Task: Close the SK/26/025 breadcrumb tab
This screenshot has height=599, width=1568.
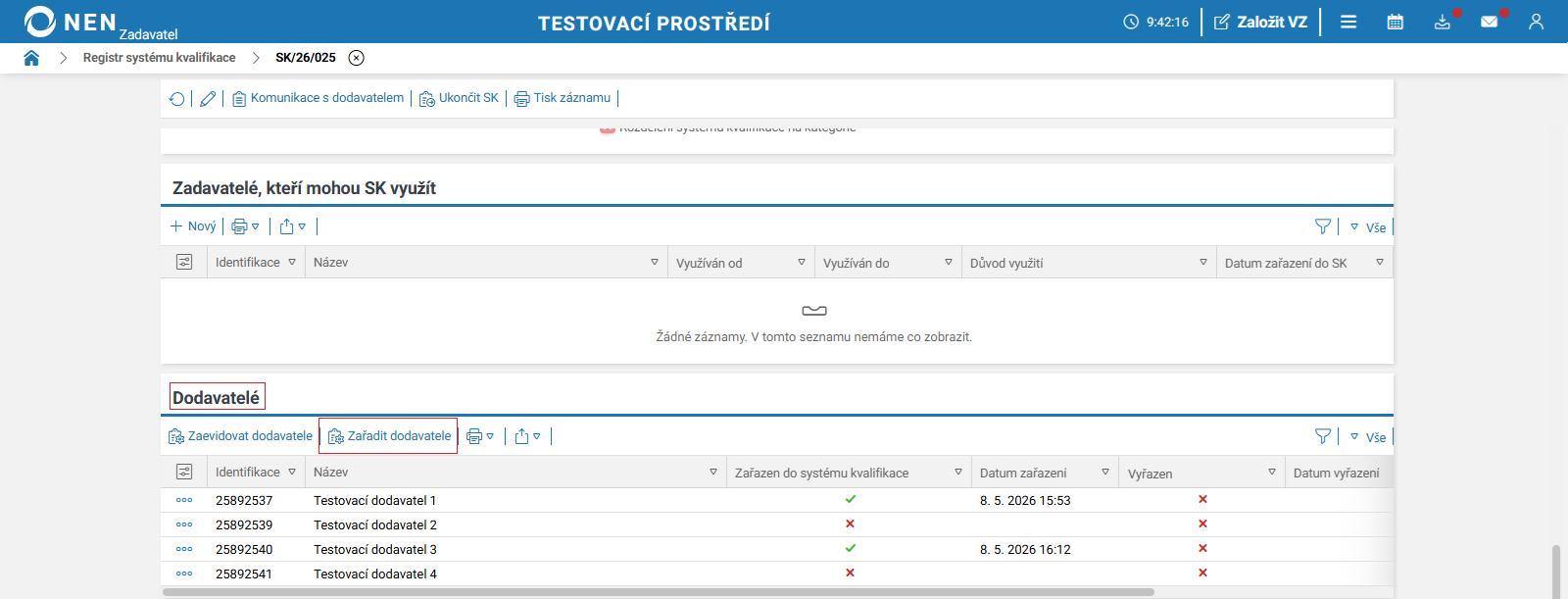Action: [x=357, y=58]
